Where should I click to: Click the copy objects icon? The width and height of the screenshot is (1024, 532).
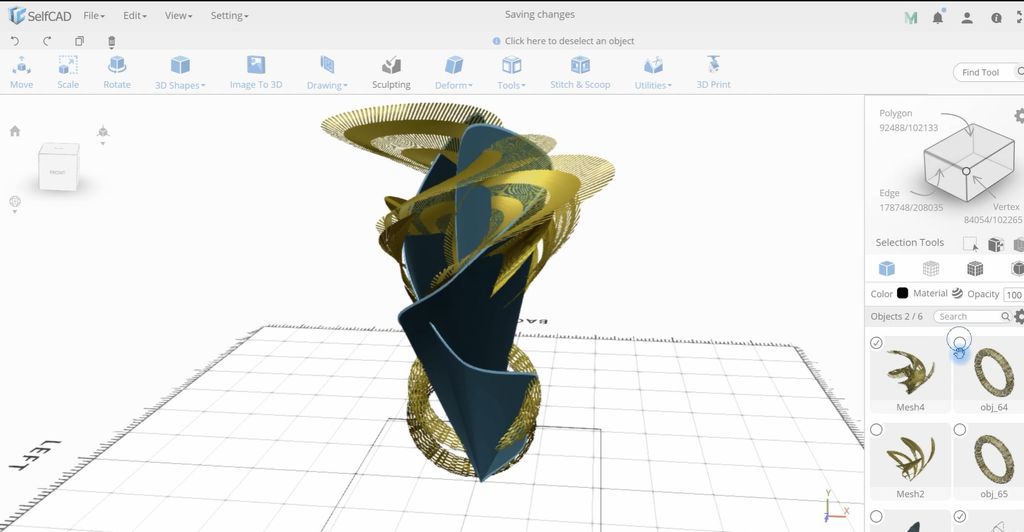point(79,41)
